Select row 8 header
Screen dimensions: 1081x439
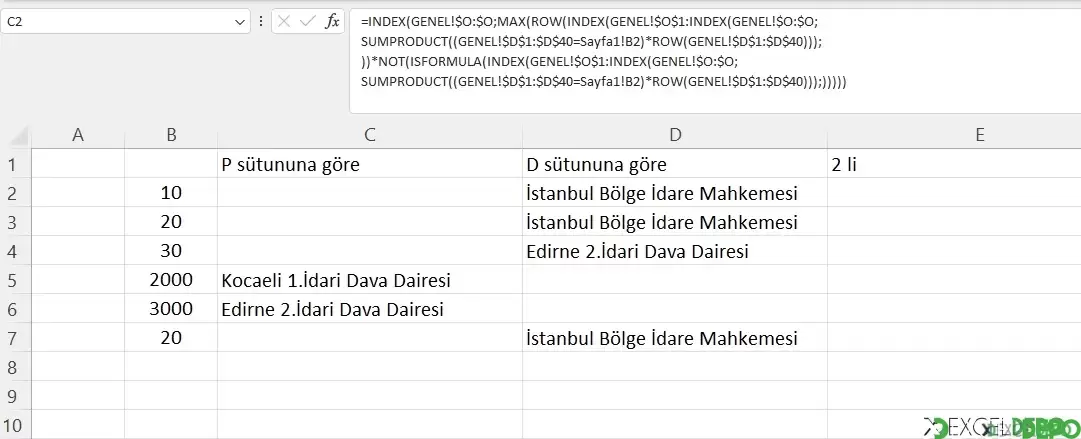coord(12,367)
